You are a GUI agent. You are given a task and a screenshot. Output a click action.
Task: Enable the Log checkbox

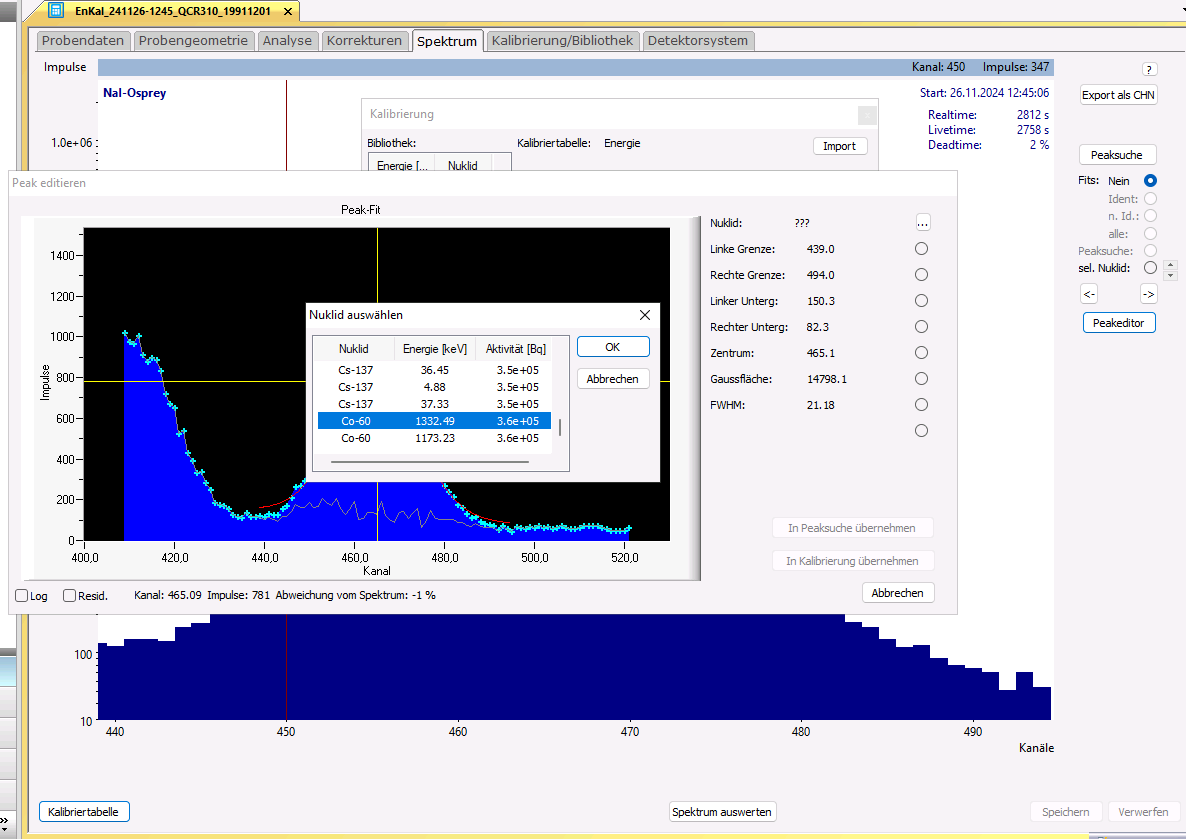[22, 596]
